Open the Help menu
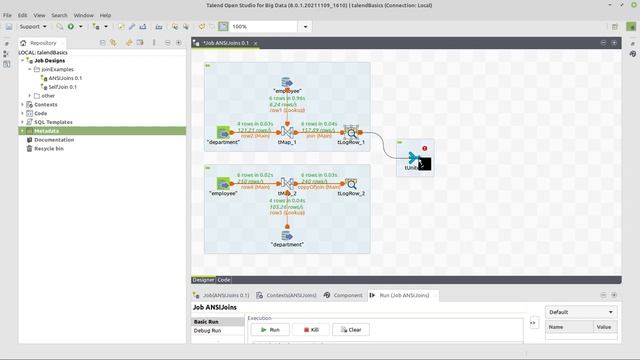 tap(105, 15)
